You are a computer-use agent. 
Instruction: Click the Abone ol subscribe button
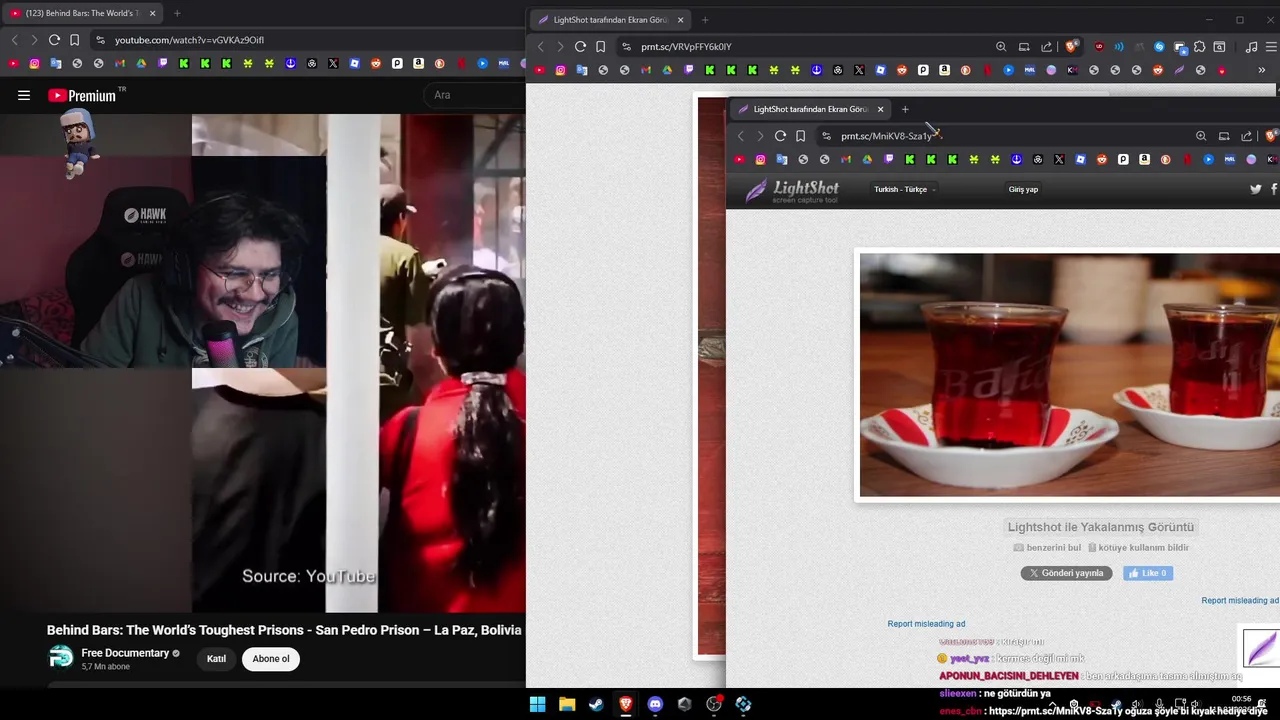(271, 659)
